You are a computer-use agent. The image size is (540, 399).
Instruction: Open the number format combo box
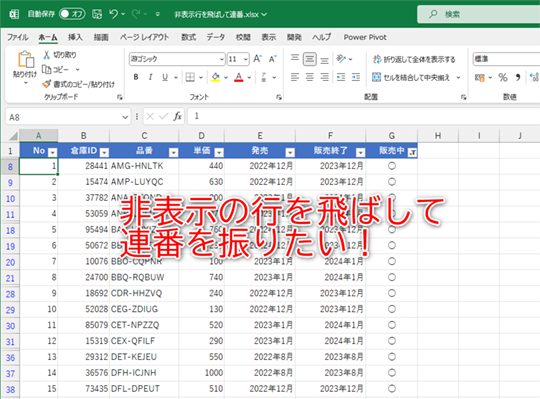click(506, 59)
